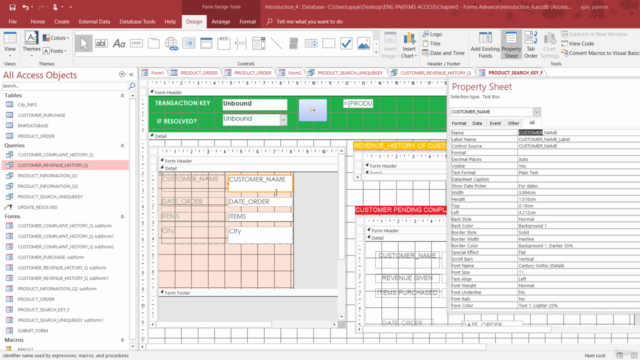Image resolution: width=640 pixels, height=360 pixels.
Task: Open the Fonts dropdown in Themes group
Action: (x=56, y=51)
